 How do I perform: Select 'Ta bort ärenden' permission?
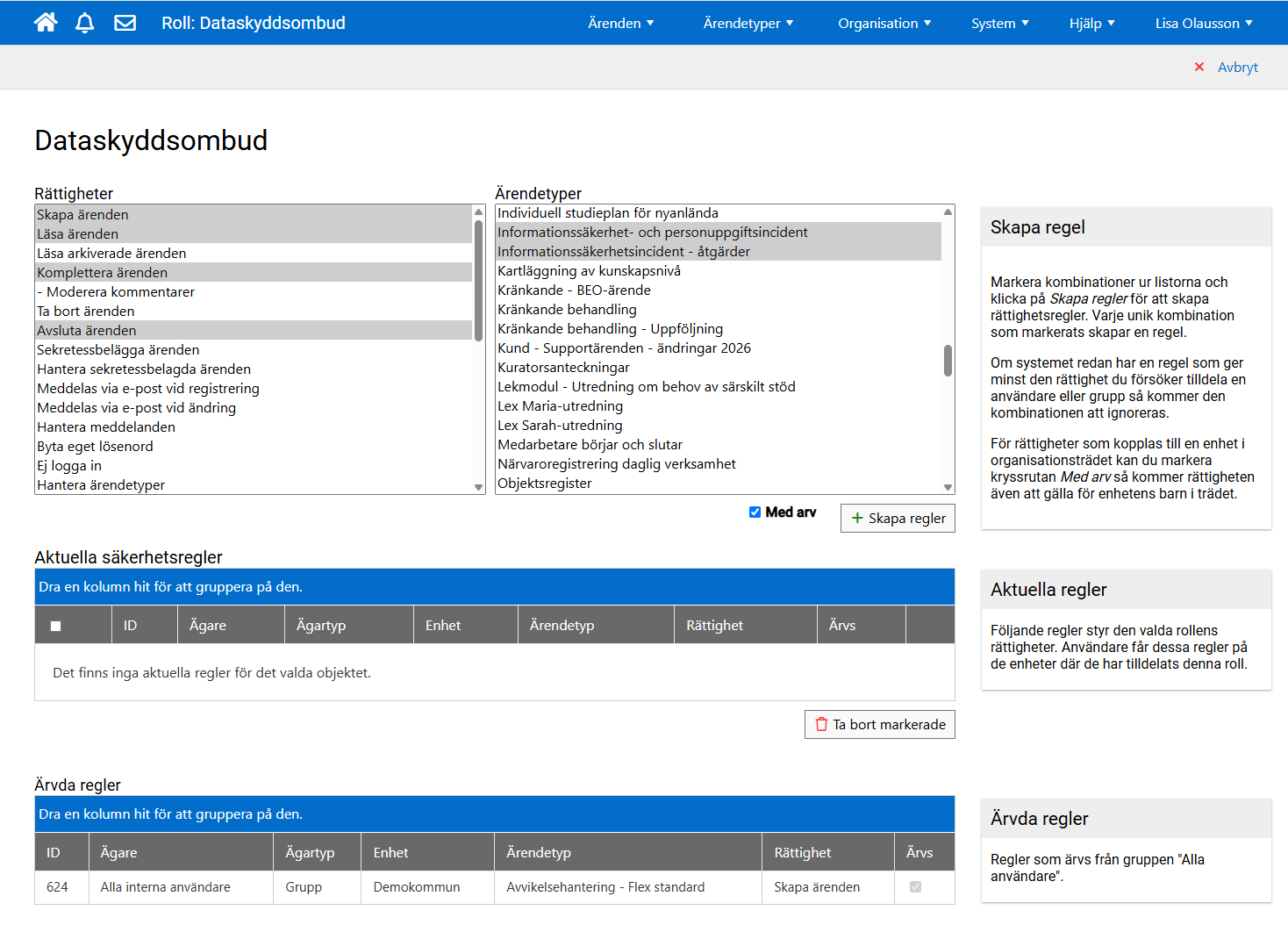point(254,311)
